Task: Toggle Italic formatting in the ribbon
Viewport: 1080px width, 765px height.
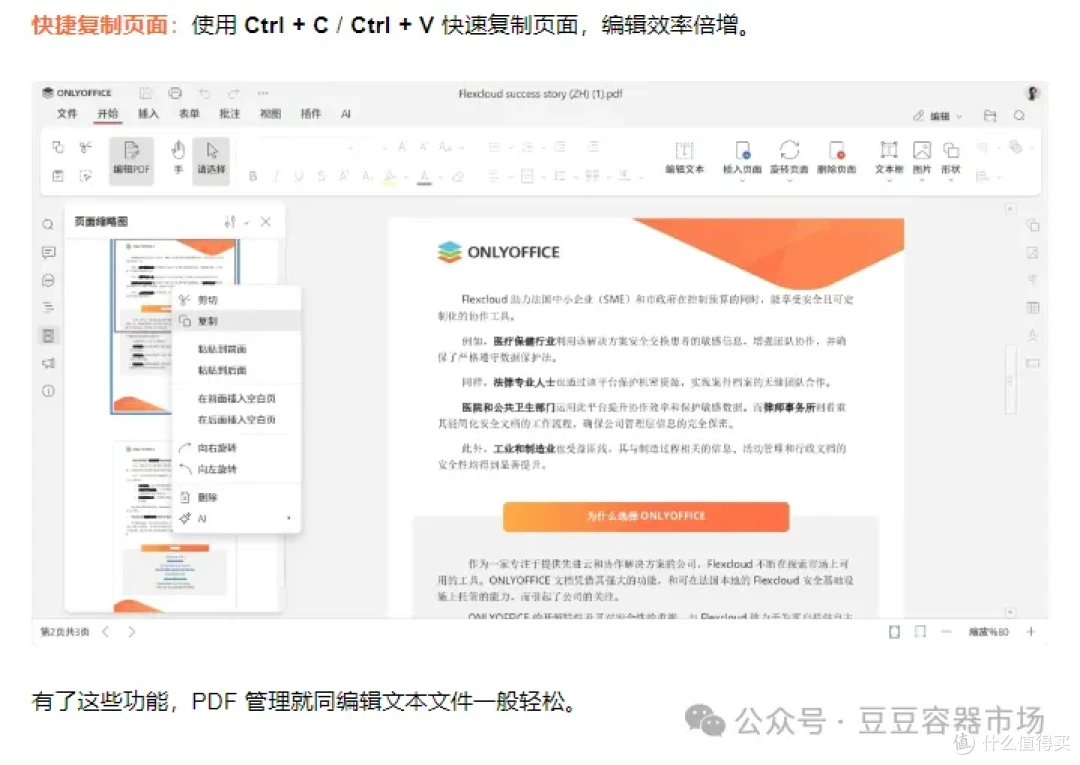Action: pos(276,177)
